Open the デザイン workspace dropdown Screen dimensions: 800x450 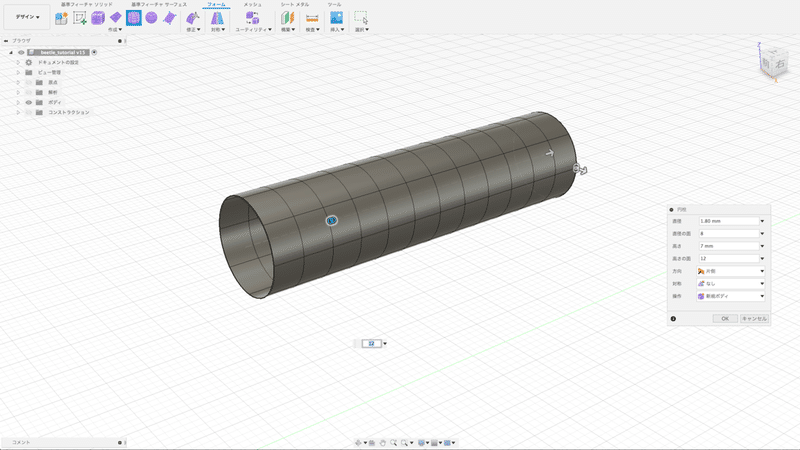click(27, 17)
